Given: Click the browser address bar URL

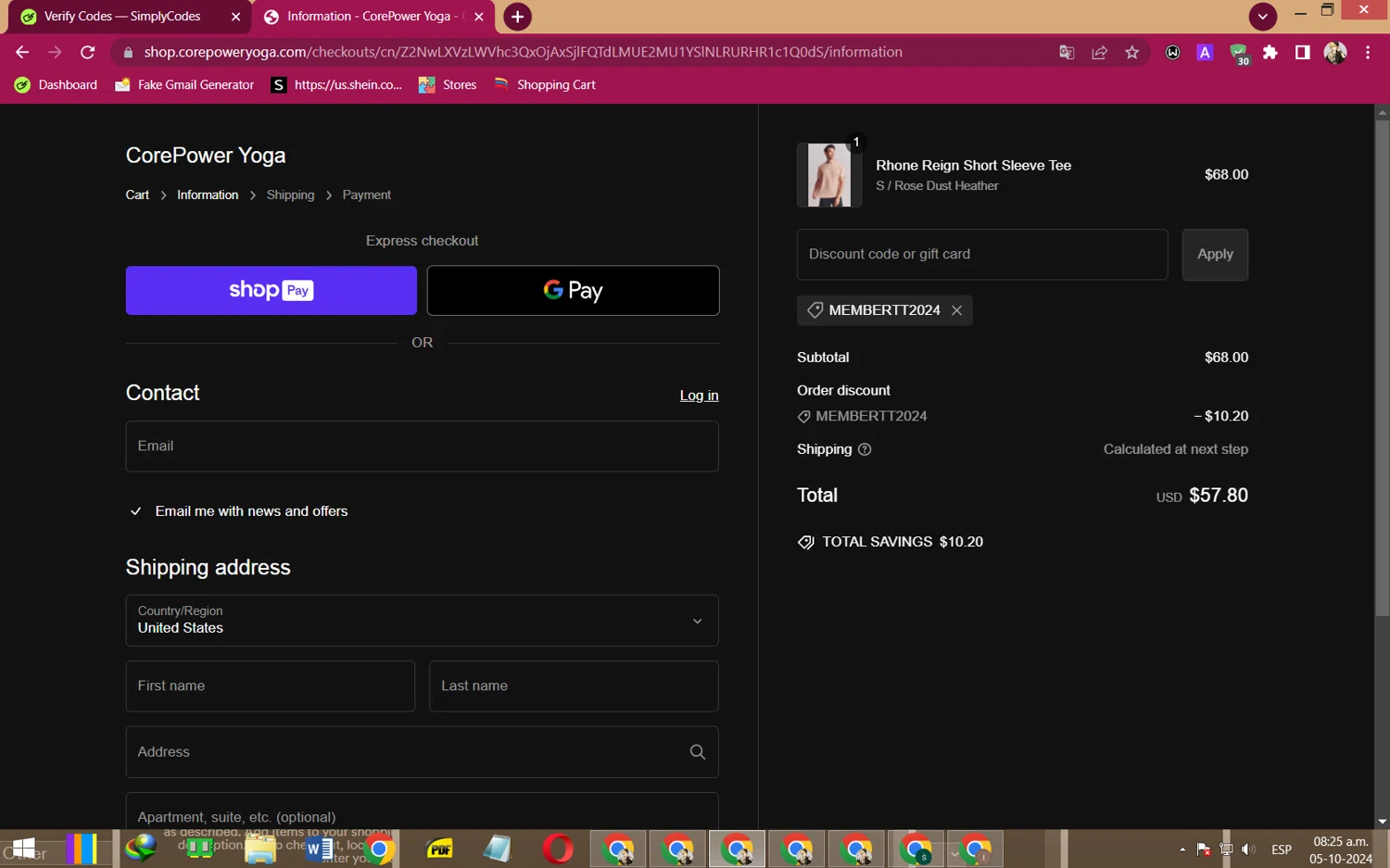Looking at the screenshot, I should 524,53.
